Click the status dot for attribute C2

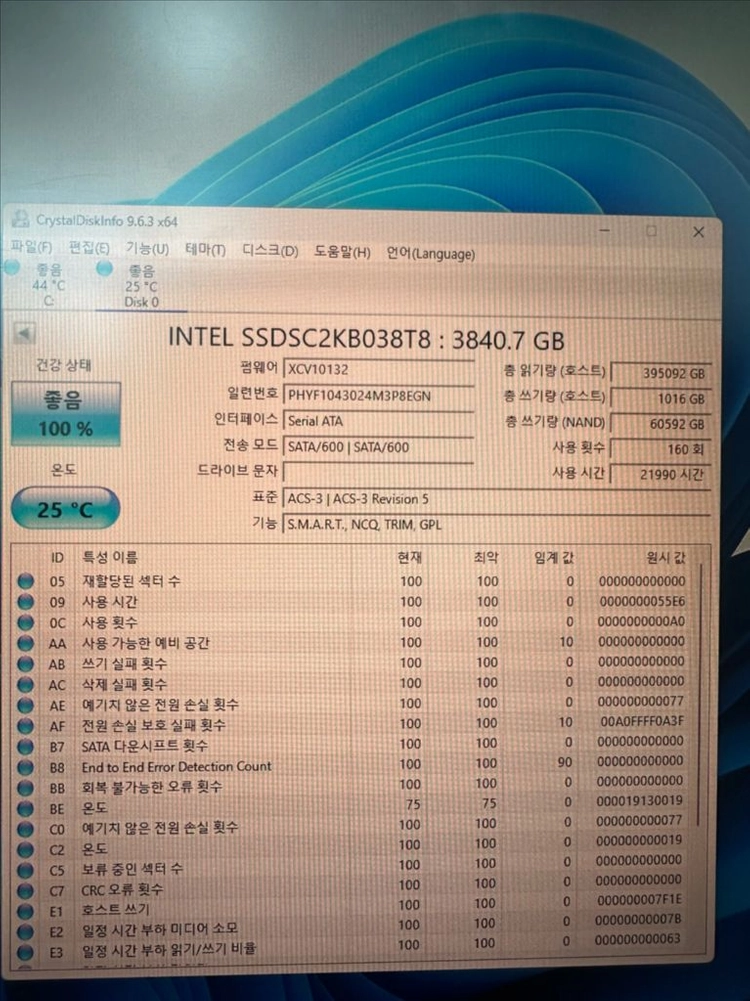(26, 850)
